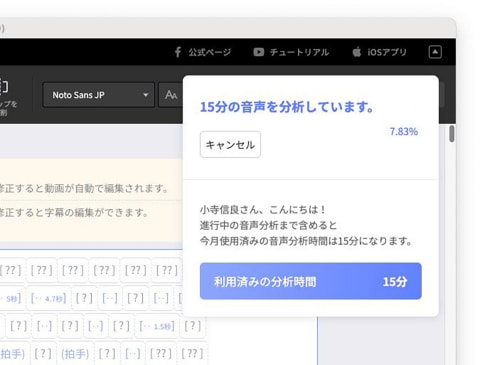This screenshot has height=365, width=480.
Task: Select the [·· 4.7秒] silence token
Action: [x=48, y=298]
